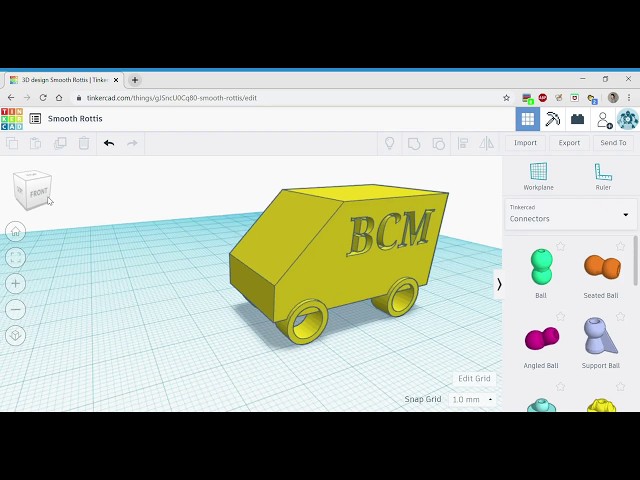The height and width of the screenshot is (480, 640).
Task: Collapse the shapes panel chevron
Action: coord(498,284)
